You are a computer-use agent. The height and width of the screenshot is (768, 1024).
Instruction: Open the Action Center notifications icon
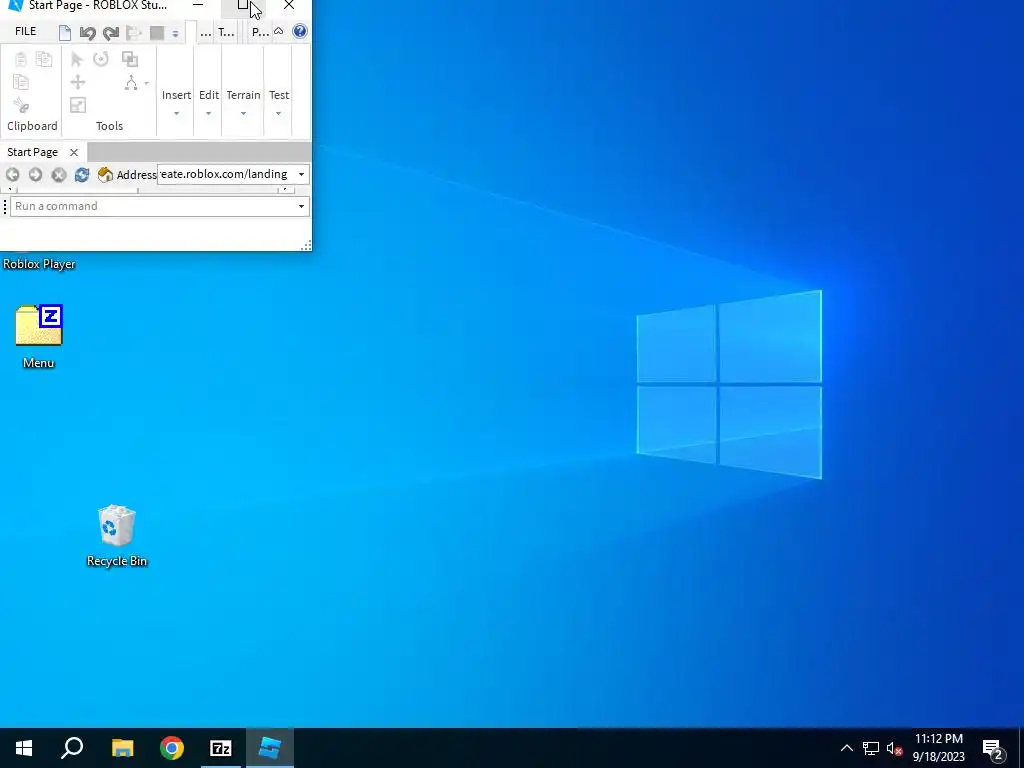click(x=994, y=748)
